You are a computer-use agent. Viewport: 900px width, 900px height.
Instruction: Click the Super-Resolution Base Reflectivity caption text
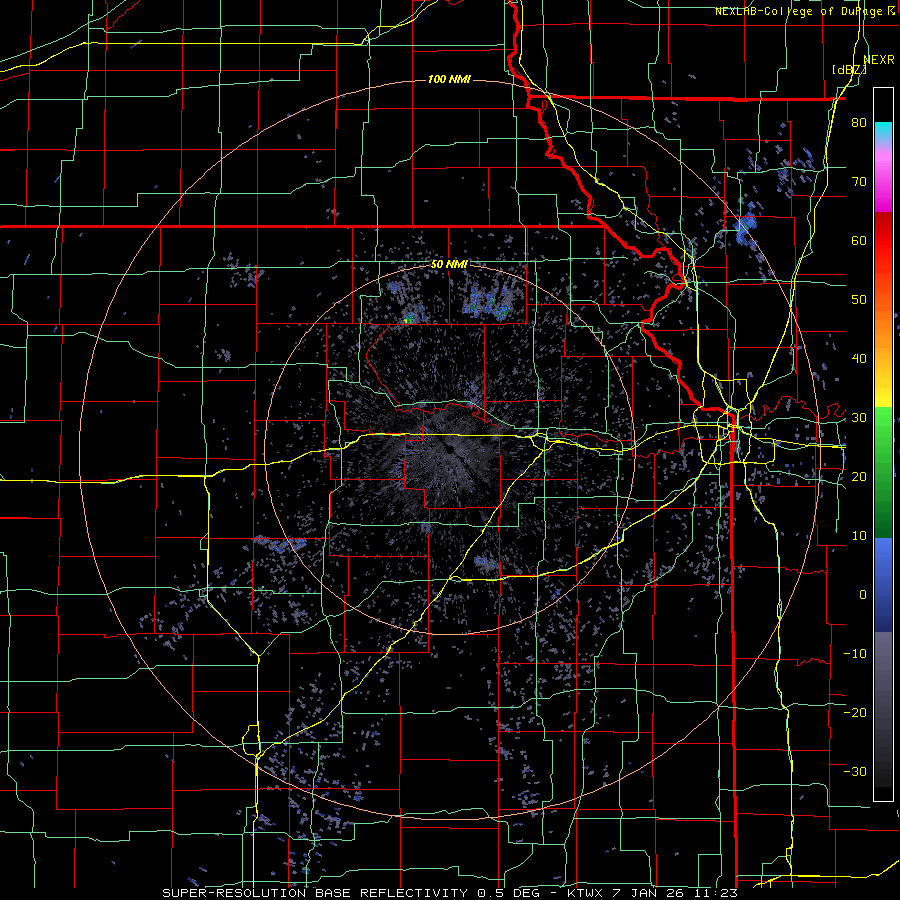(x=449, y=893)
